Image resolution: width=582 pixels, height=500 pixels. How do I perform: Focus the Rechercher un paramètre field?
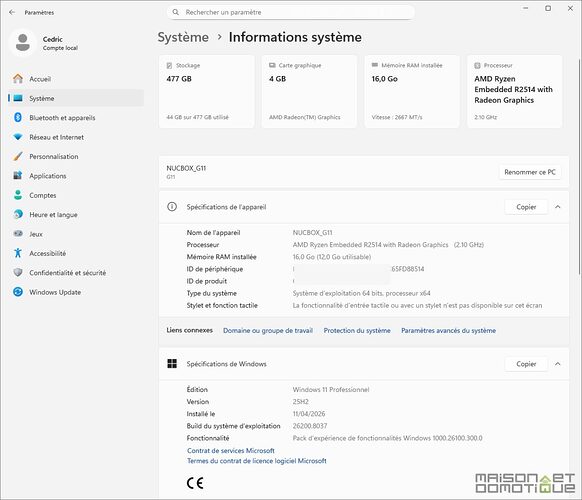click(290, 12)
